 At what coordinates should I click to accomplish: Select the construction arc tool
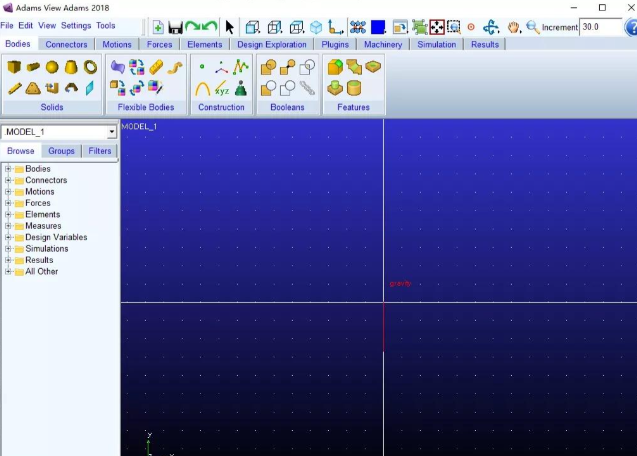(202, 88)
